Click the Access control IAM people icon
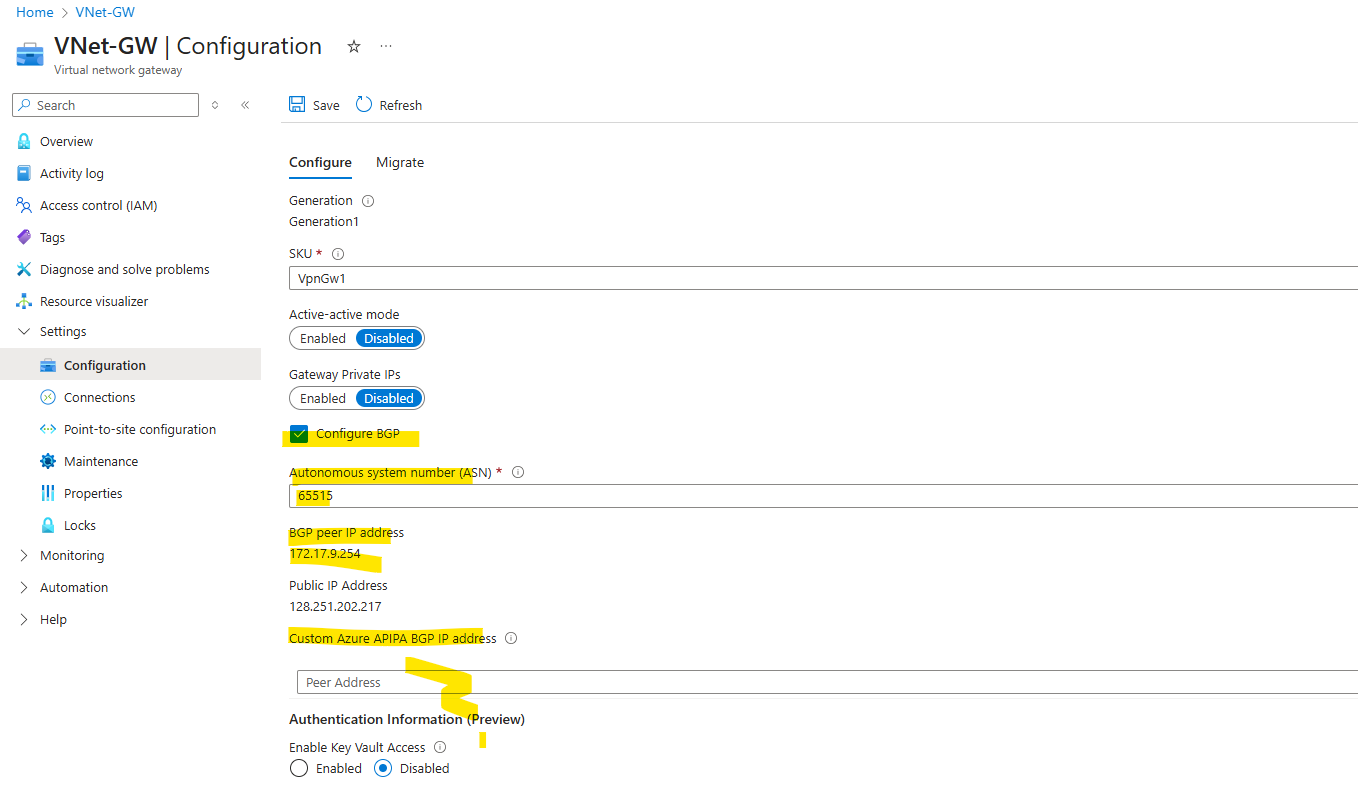Viewport: 1358px width, 800px height. point(24,206)
